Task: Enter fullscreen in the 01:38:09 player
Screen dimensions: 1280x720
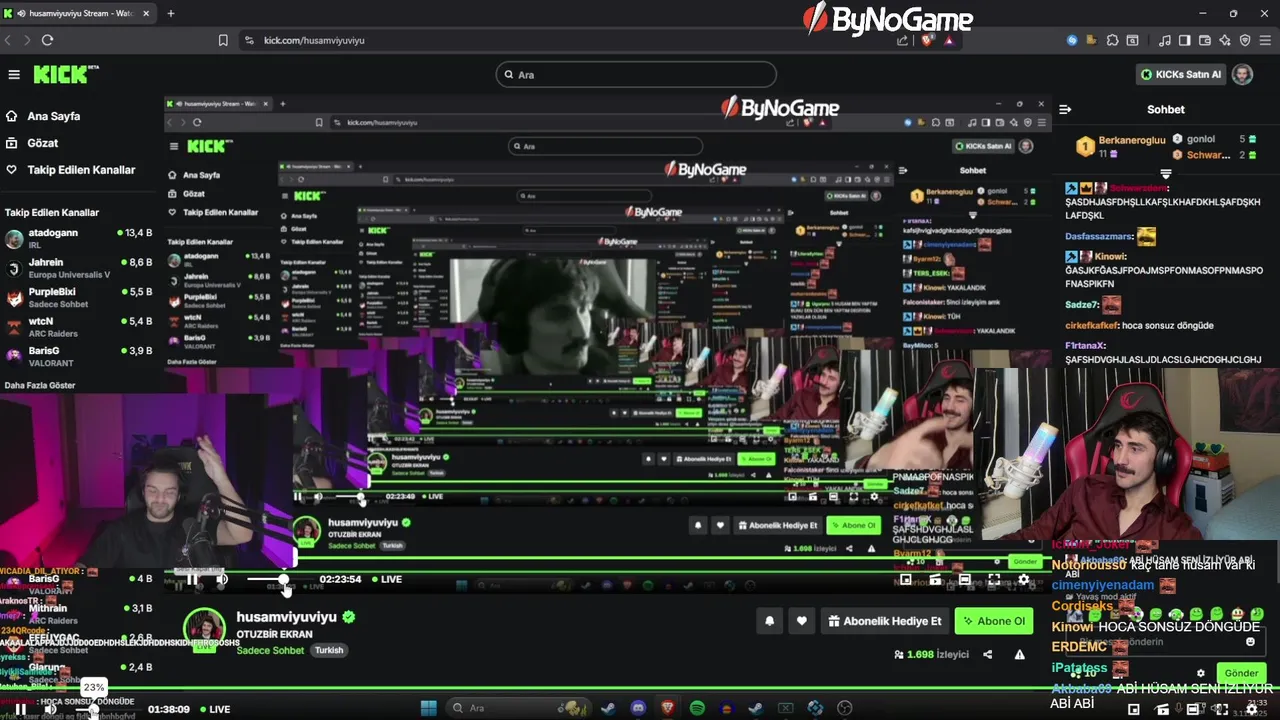Action: point(1222,709)
